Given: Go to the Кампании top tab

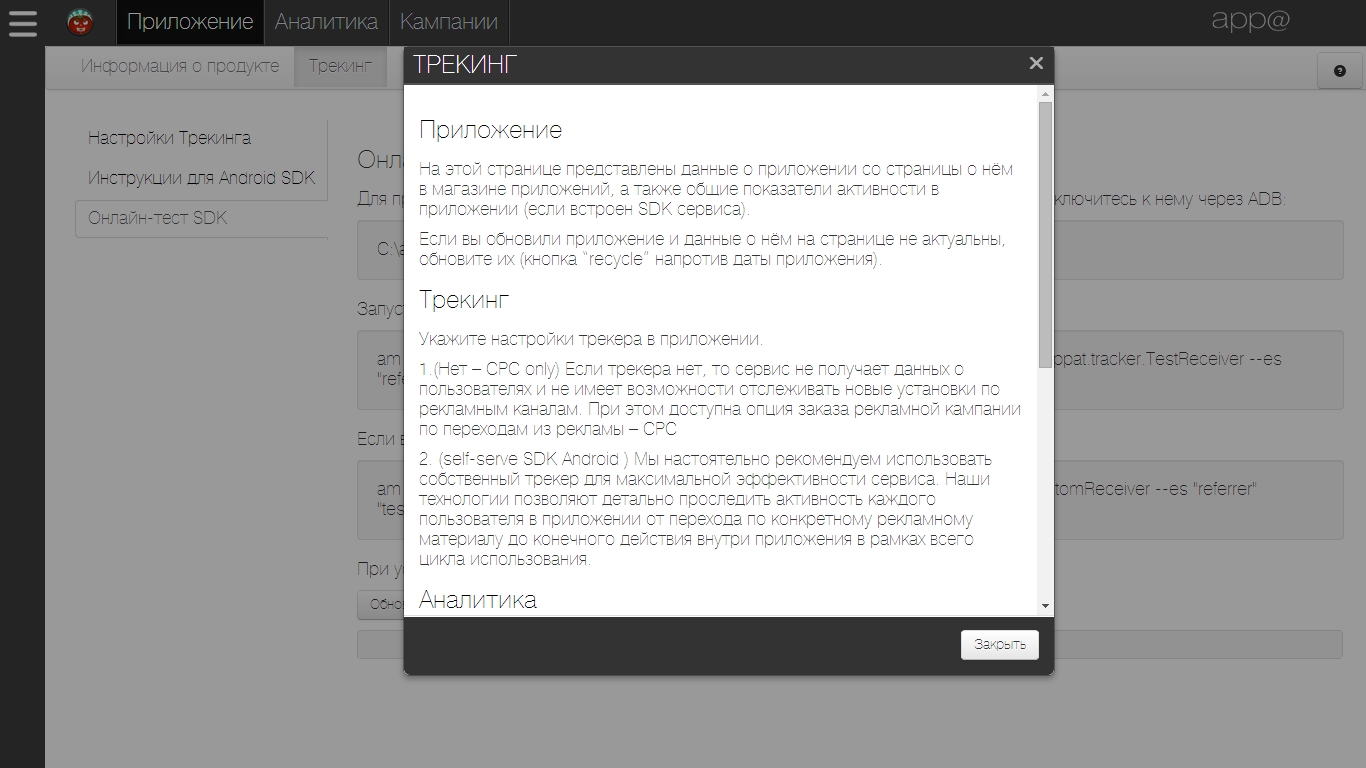Looking at the screenshot, I should click(x=448, y=22).
